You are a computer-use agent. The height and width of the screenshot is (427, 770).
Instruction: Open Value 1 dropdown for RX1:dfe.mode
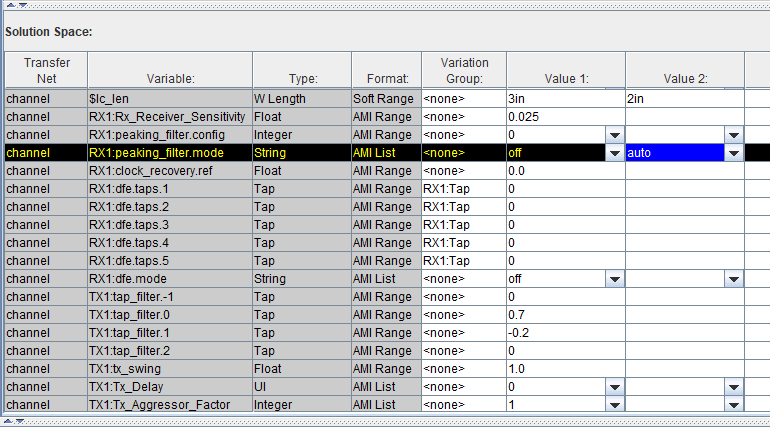[x=615, y=279]
